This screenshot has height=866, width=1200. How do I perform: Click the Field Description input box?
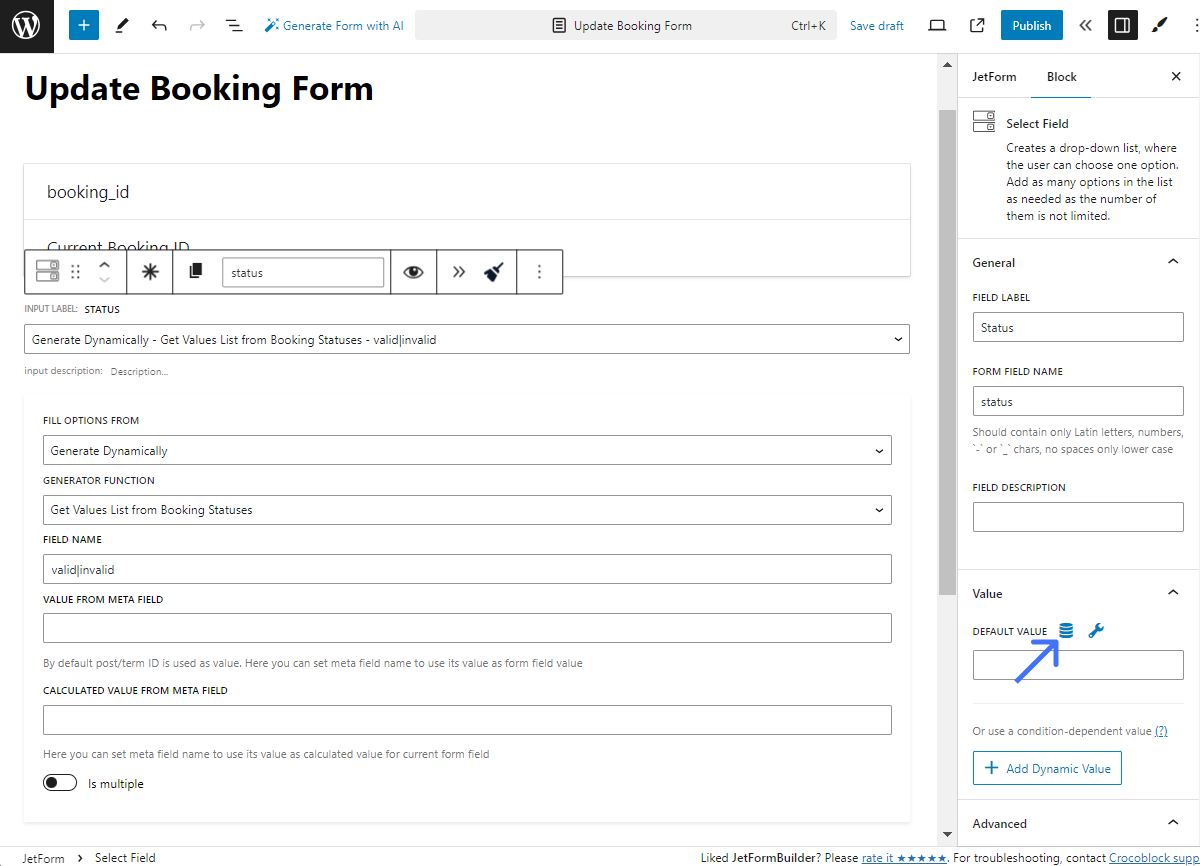[1078, 517]
